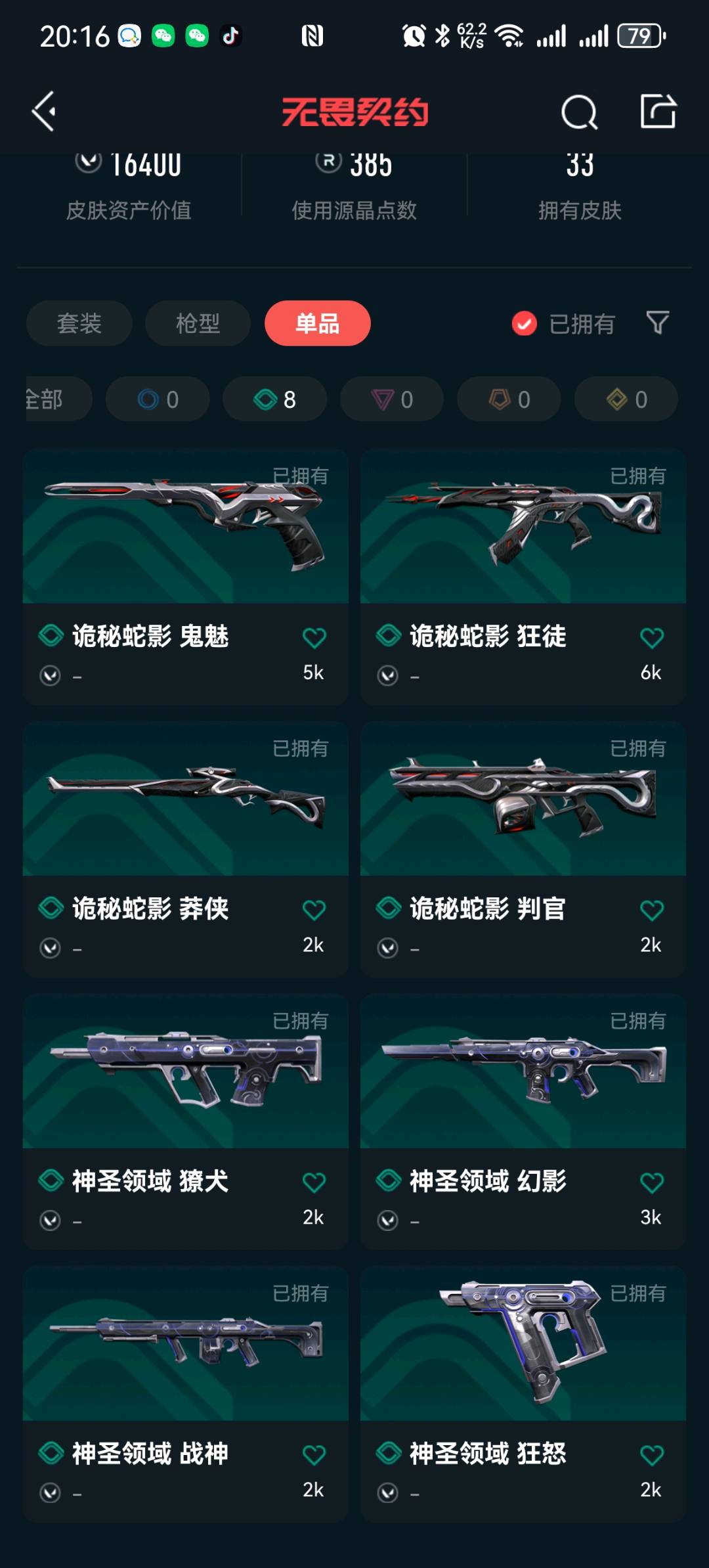This screenshot has height=1568, width=709.
Task: Open the 诡秘蛇影 判官 weapon thumbnail
Action: [523, 798]
